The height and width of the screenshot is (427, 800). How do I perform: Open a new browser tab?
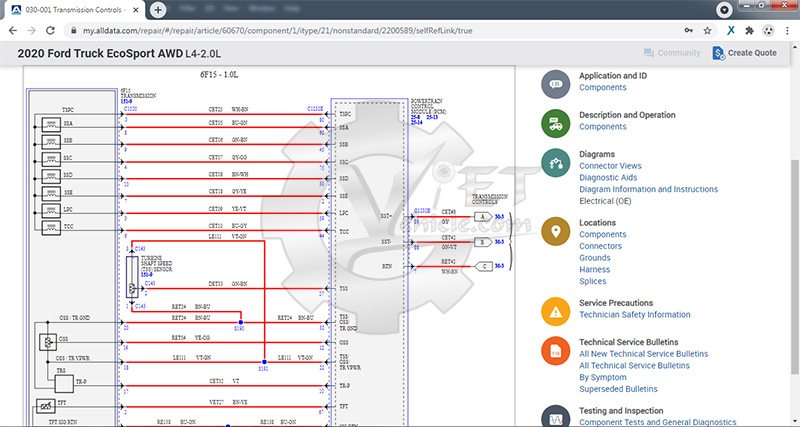(158, 10)
